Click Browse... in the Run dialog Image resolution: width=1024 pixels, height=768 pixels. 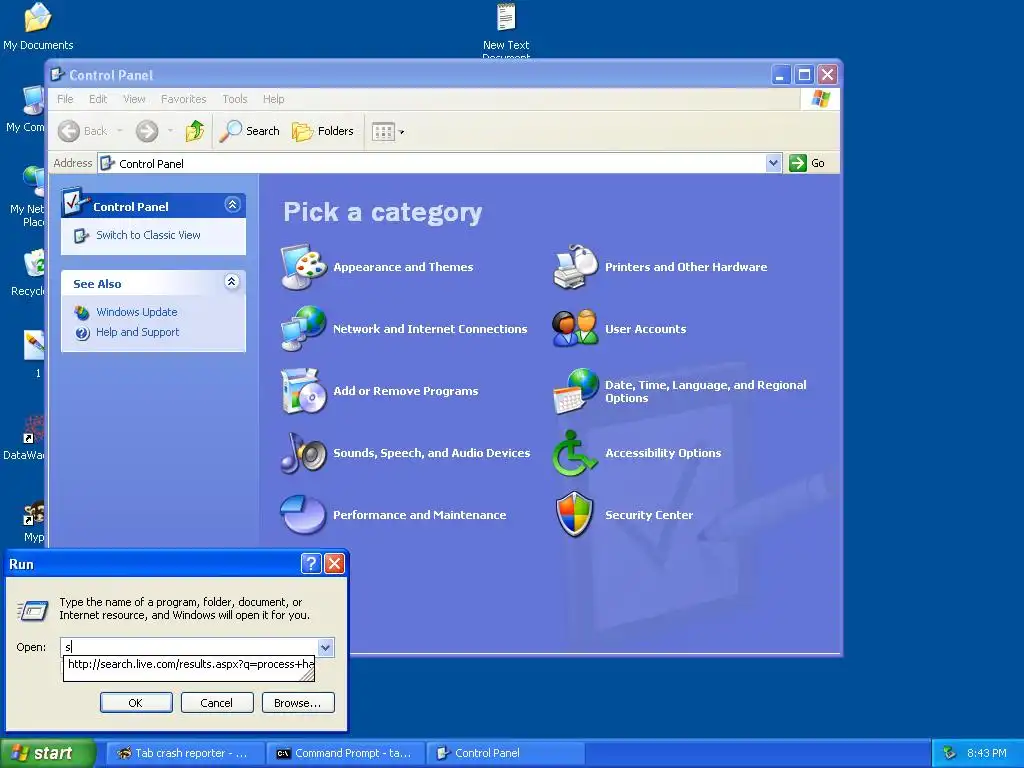298,703
